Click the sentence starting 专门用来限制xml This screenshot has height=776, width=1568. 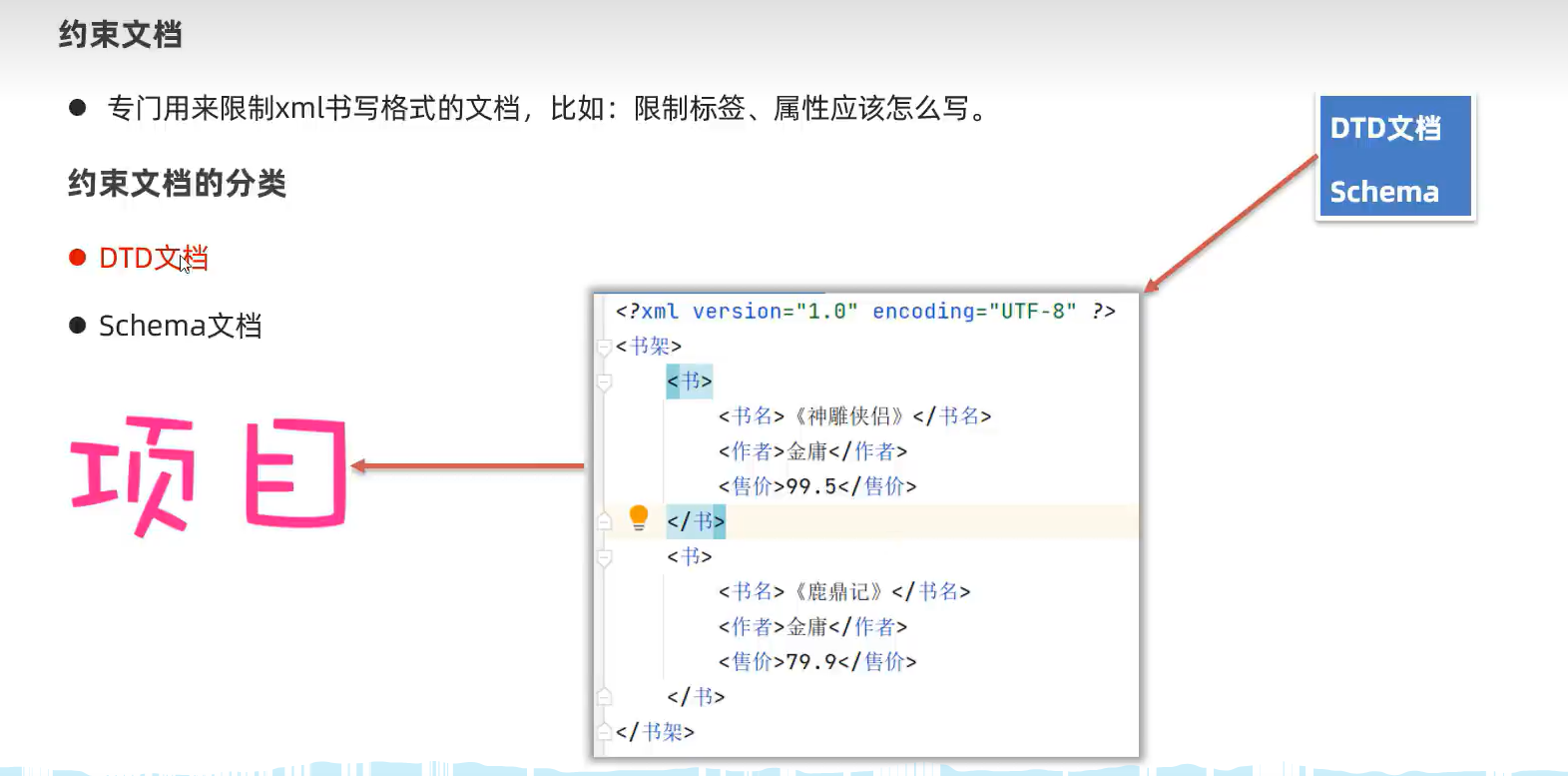(547, 108)
